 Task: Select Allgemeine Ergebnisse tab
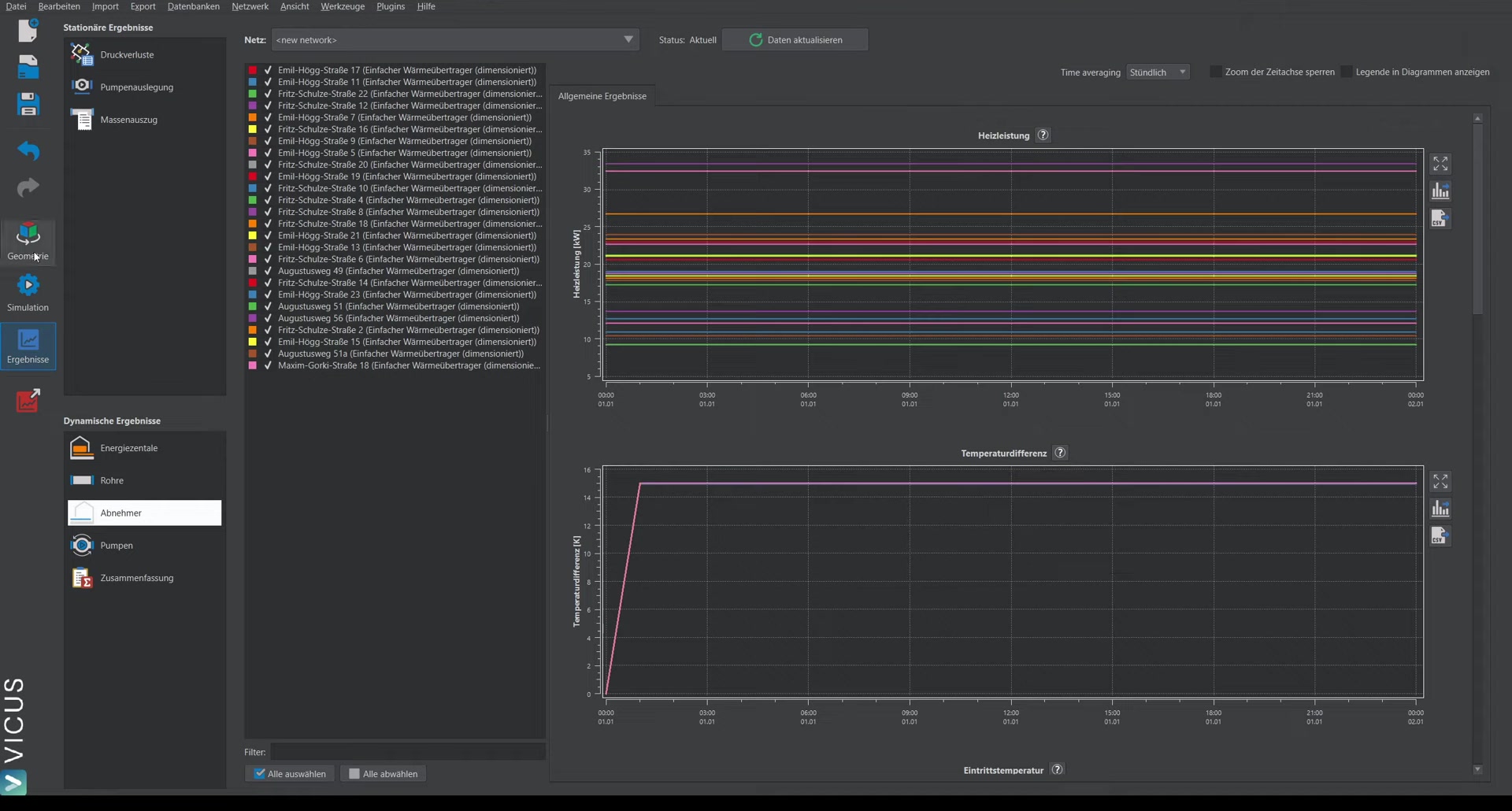click(x=602, y=96)
